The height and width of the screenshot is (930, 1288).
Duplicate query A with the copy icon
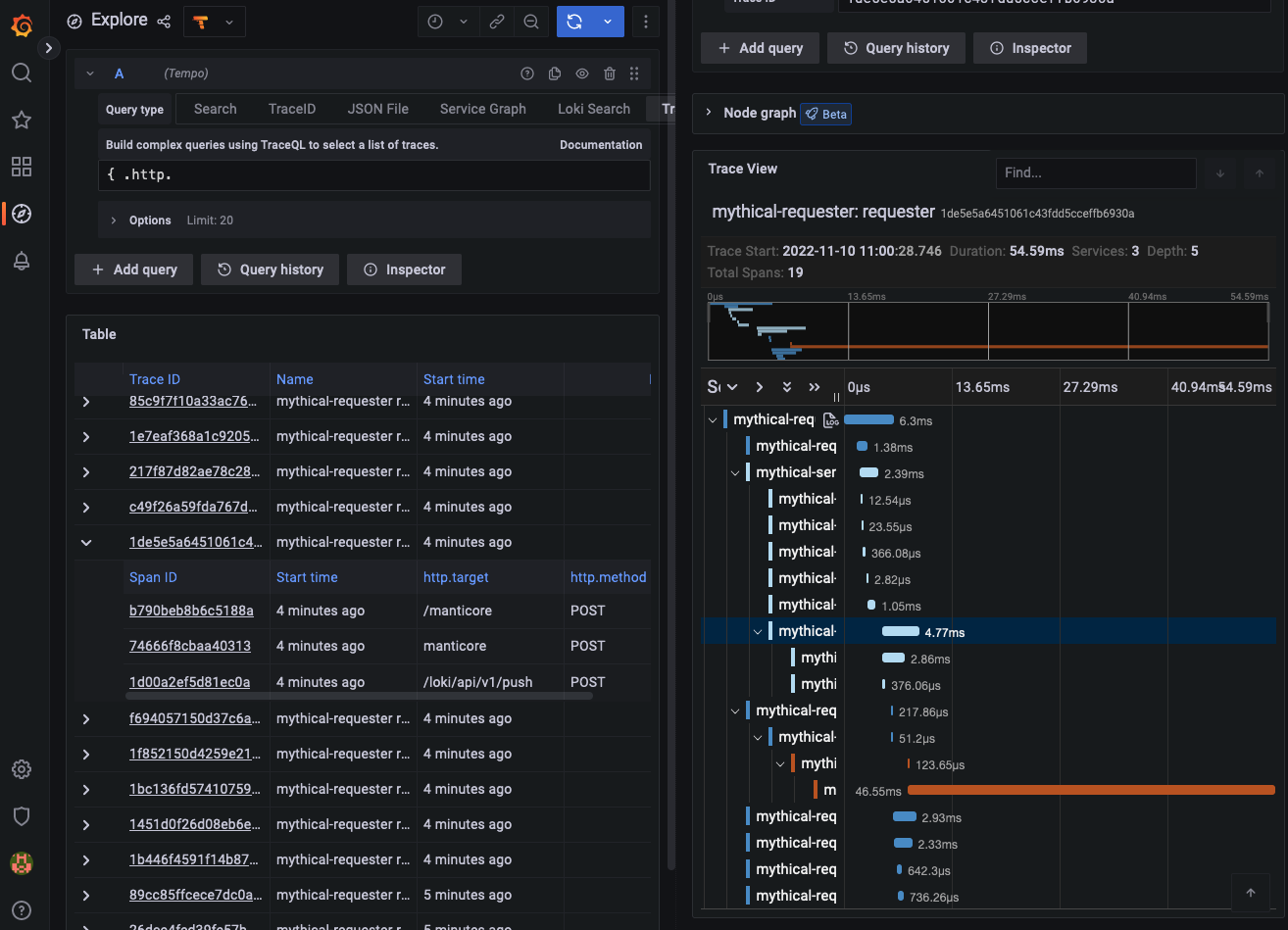(x=554, y=73)
